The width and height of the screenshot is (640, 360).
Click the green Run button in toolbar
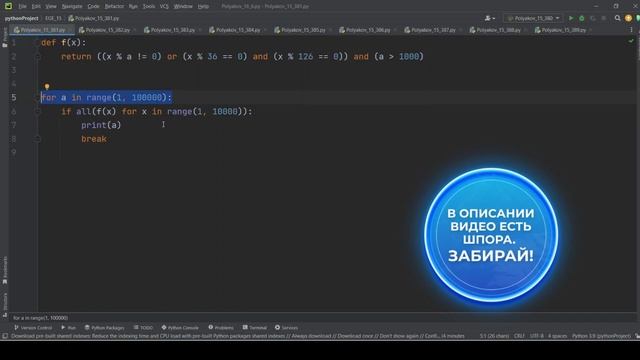[571, 18]
